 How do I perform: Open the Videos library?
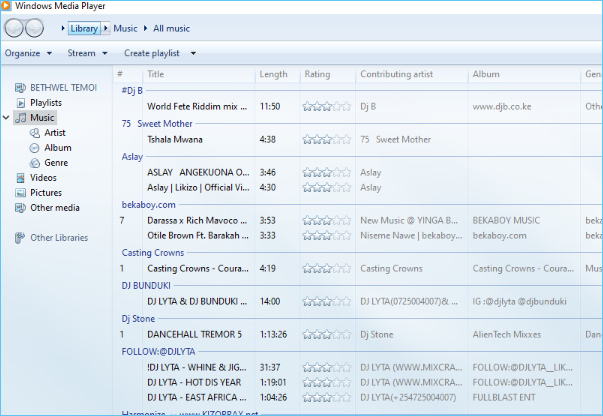click(x=43, y=178)
